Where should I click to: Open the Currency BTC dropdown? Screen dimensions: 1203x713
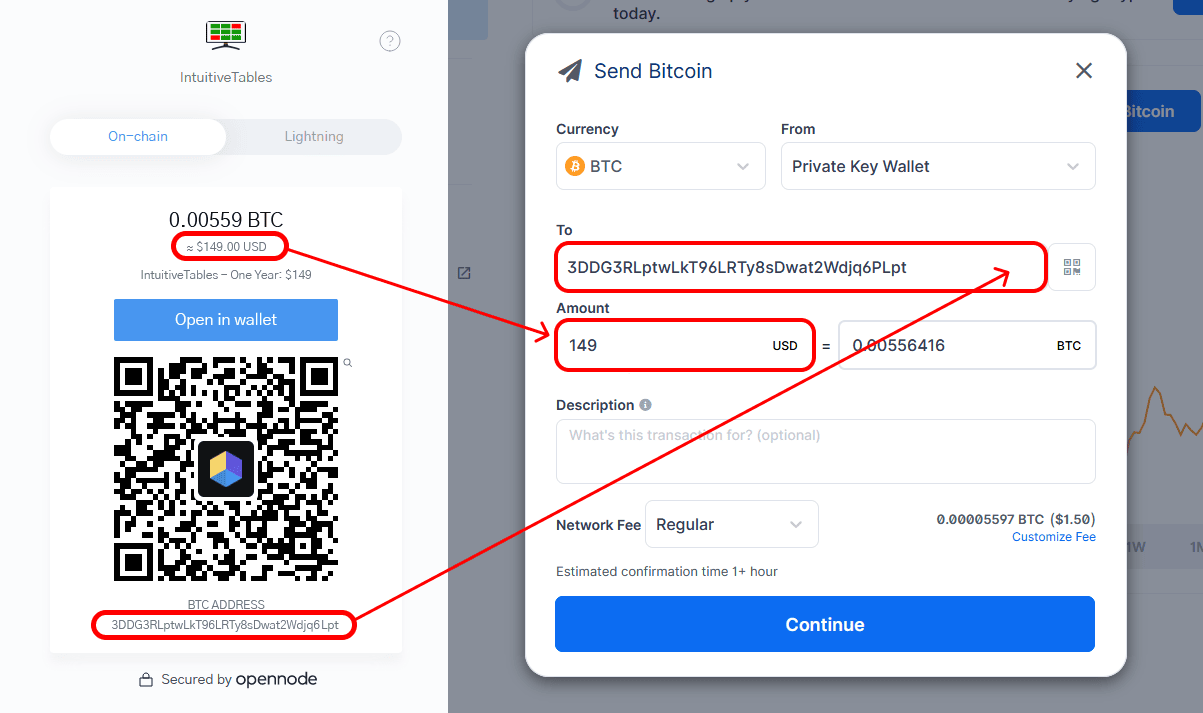[x=660, y=166]
